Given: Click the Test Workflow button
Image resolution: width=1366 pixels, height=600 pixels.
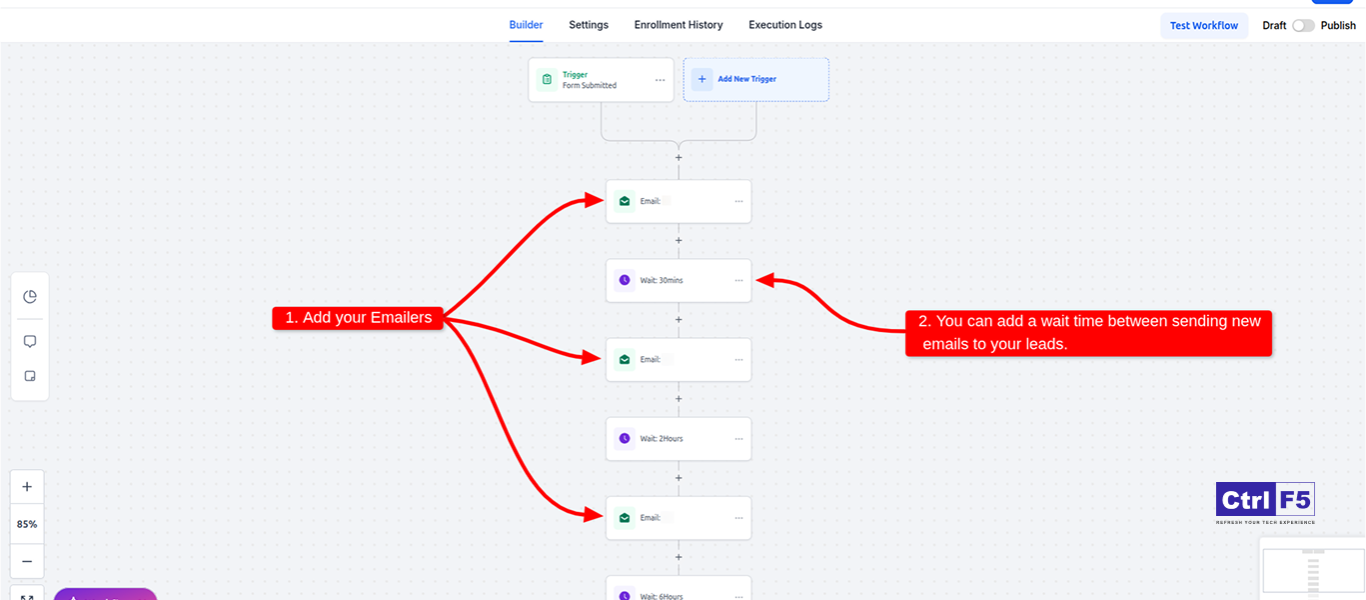Looking at the screenshot, I should tap(1204, 25).
